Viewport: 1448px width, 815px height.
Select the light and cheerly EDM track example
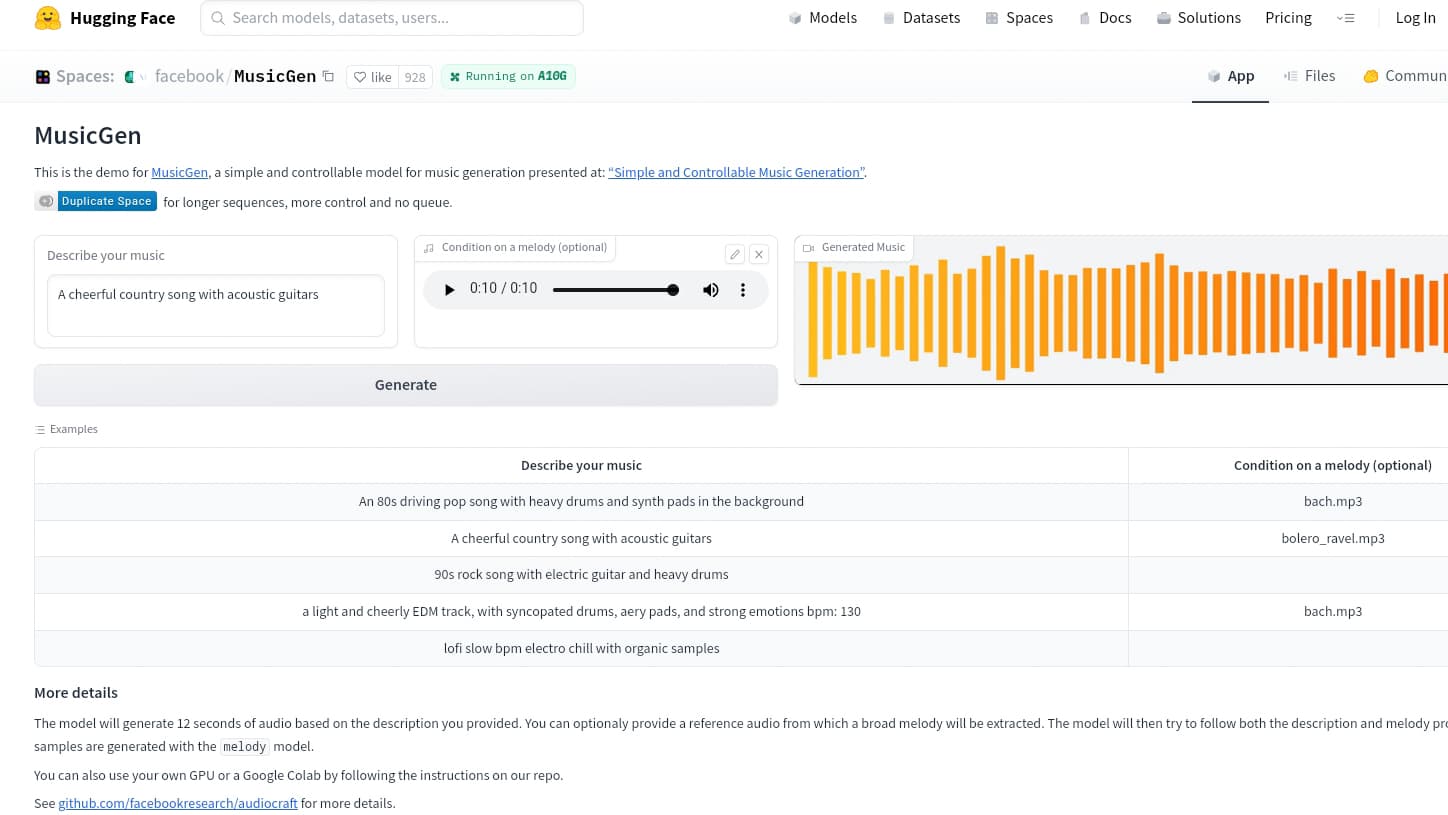point(581,611)
